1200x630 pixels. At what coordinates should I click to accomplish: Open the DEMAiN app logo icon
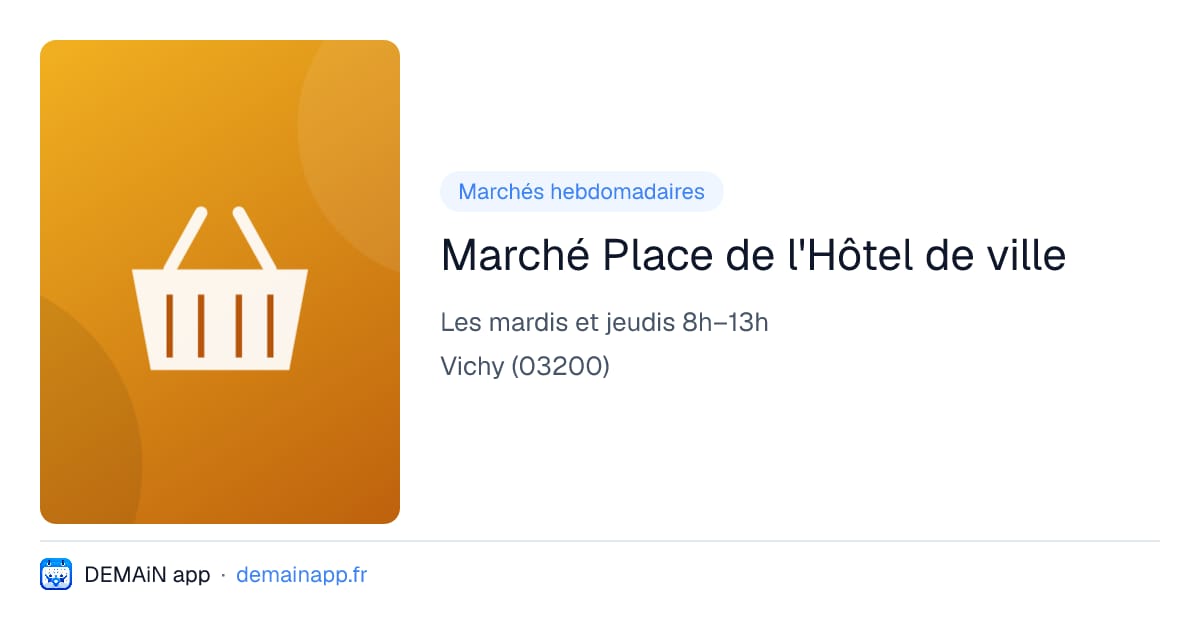(x=56, y=575)
